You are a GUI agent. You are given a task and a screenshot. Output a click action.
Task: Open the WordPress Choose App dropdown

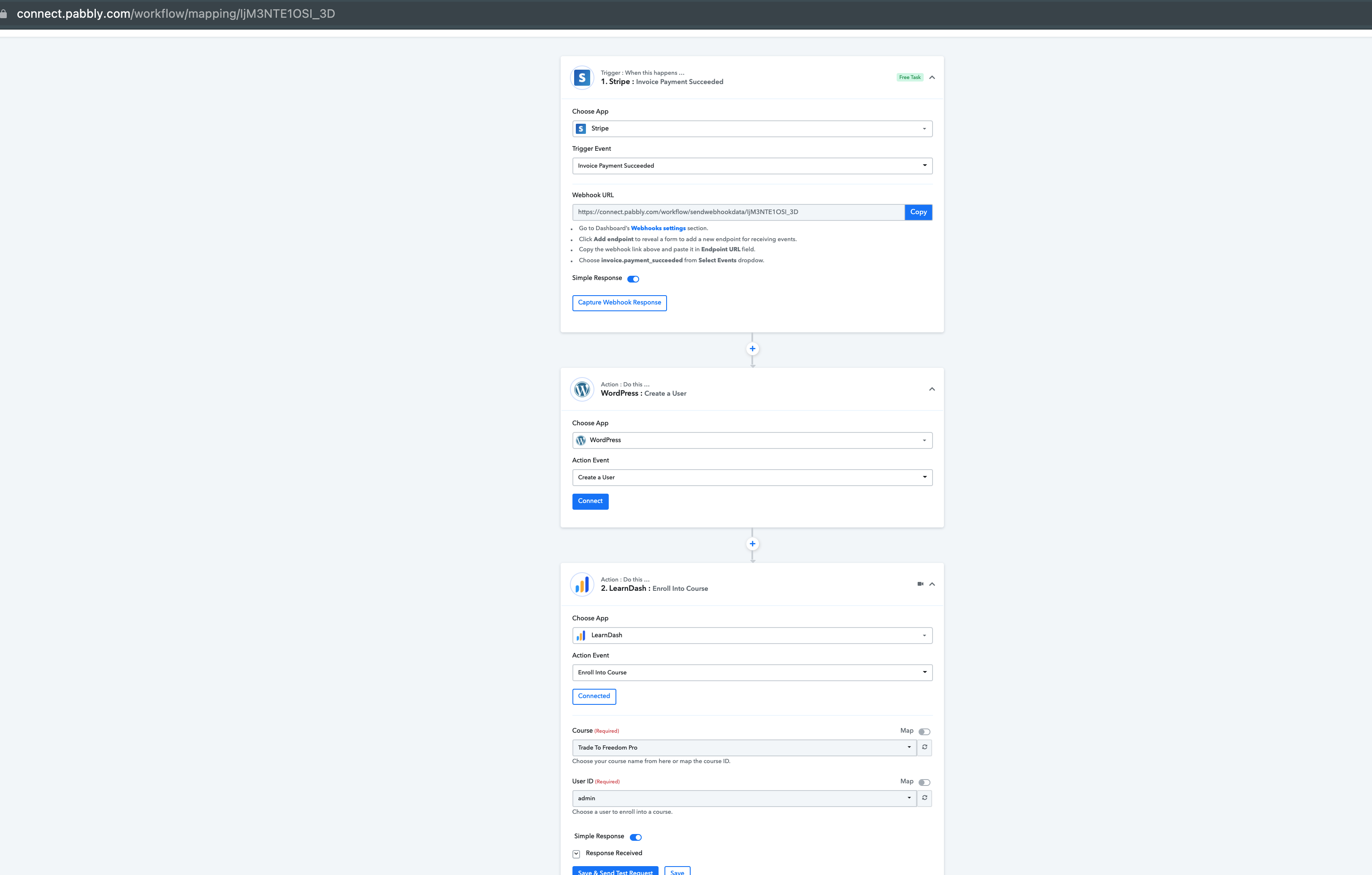(x=752, y=440)
